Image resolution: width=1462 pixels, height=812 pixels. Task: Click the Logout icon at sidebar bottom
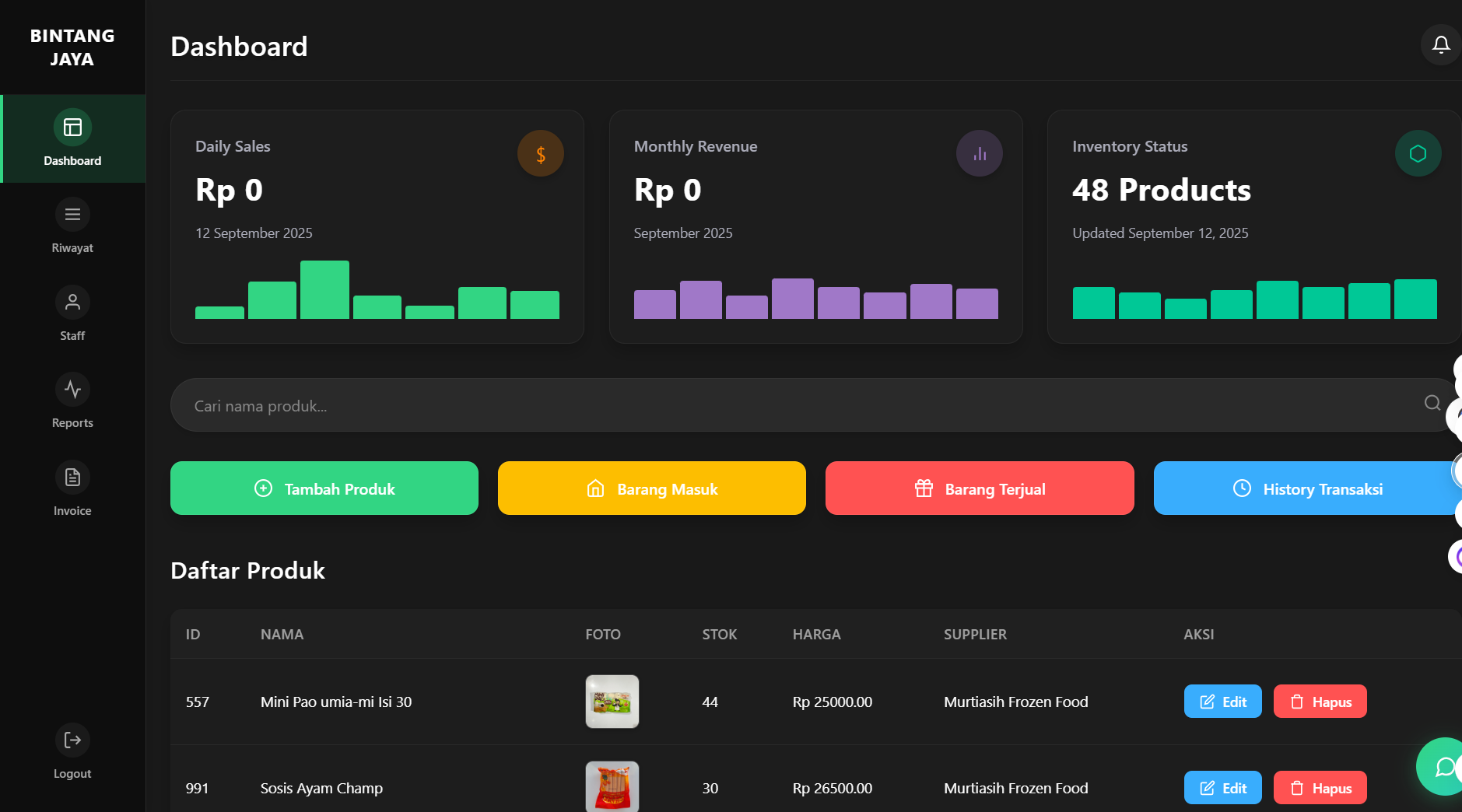tap(72, 740)
